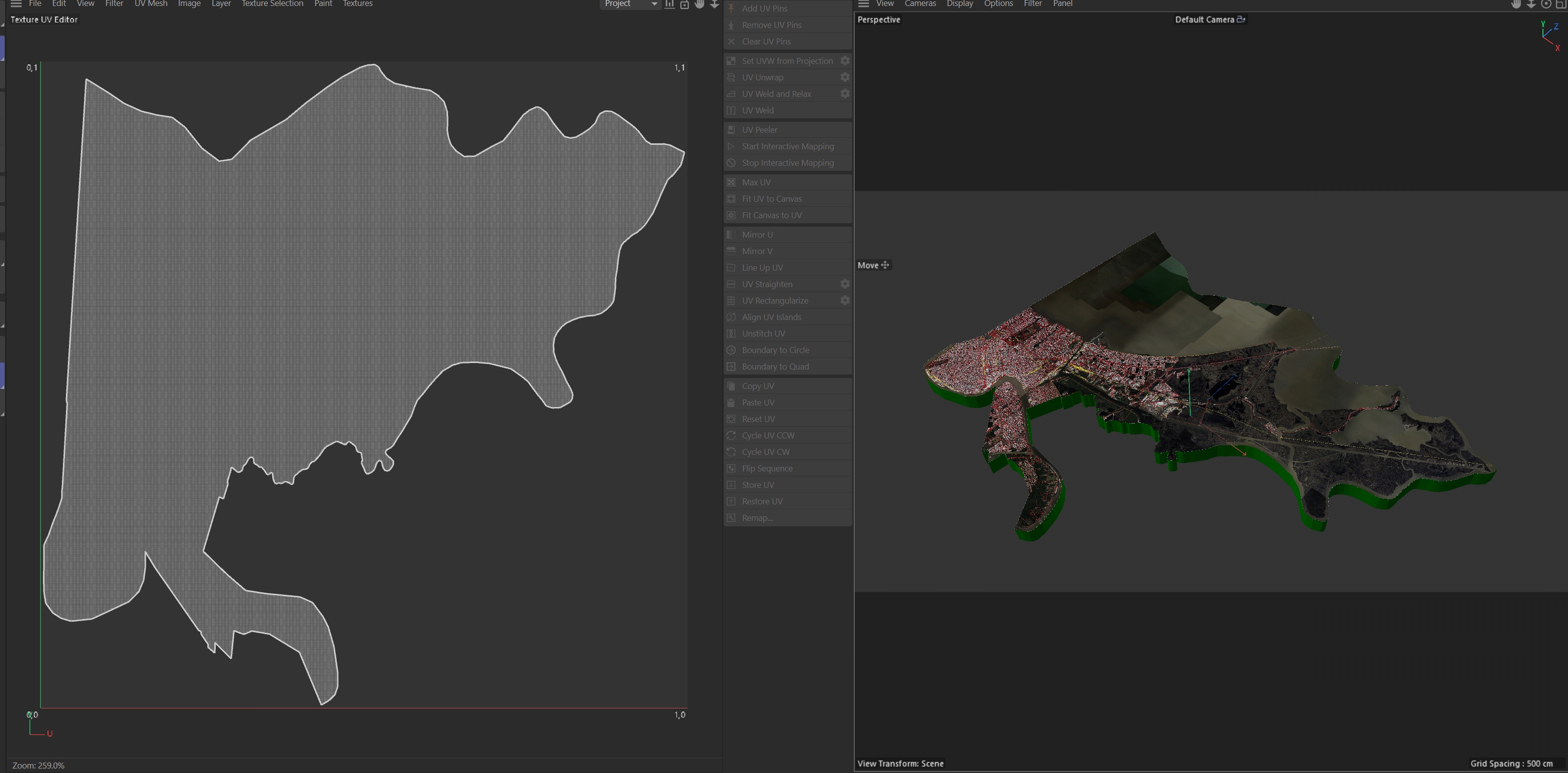The image size is (1568, 773).
Task: Open UV Unwrap settings gear
Action: pyautogui.click(x=845, y=77)
